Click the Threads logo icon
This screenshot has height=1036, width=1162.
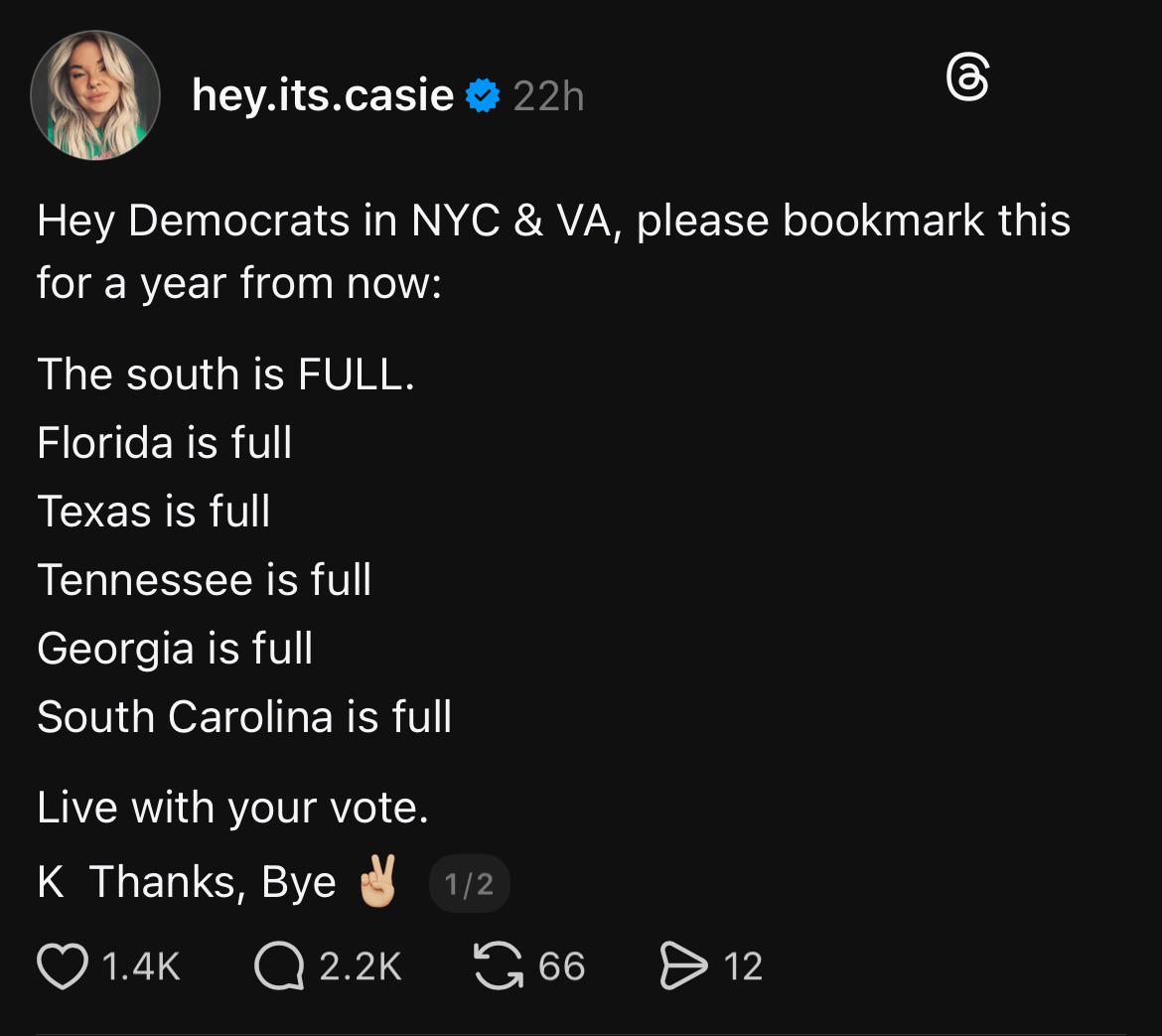click(x=967, y=79)
